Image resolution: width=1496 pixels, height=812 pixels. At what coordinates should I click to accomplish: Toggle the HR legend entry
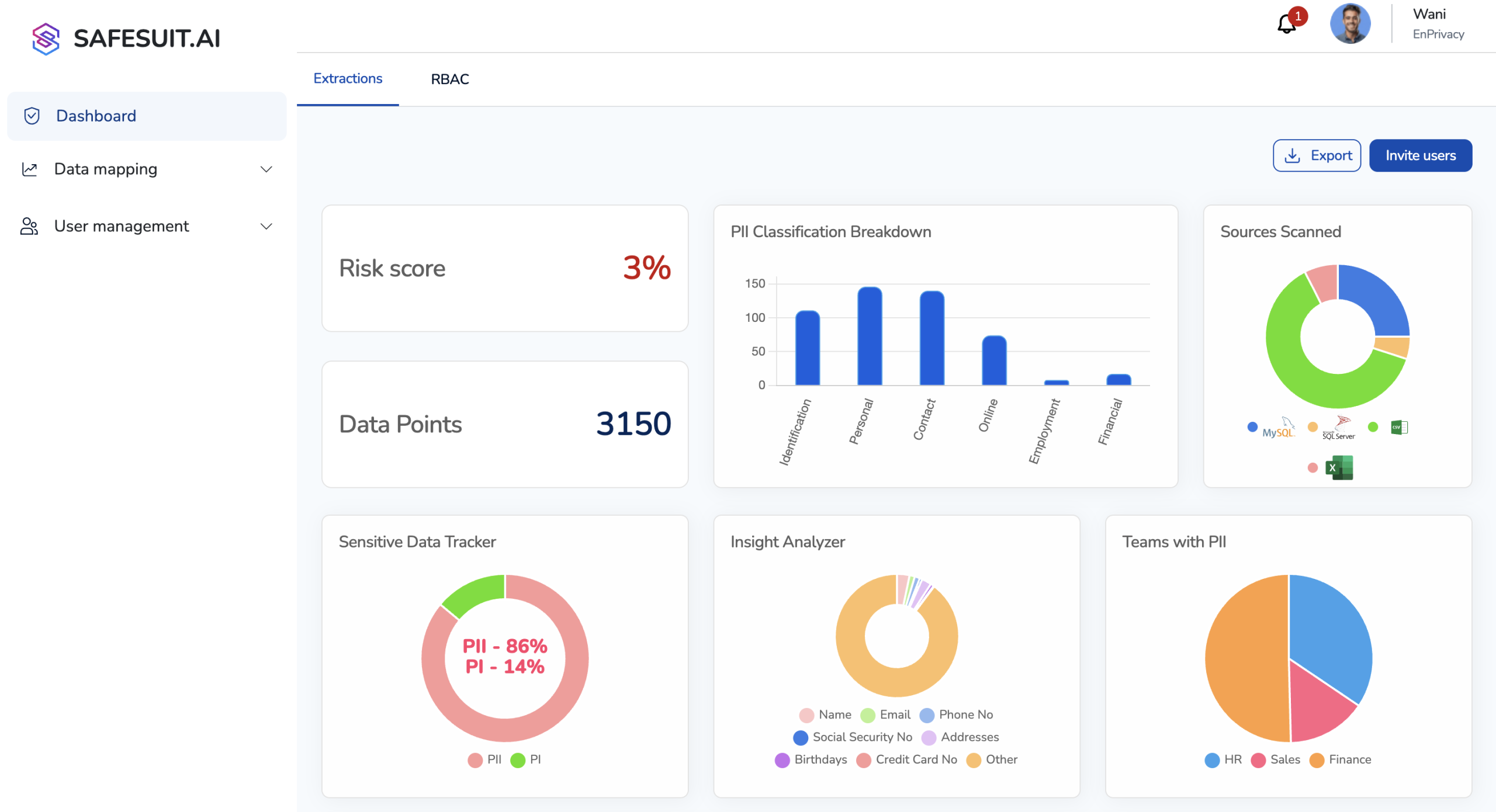click(1223, 759)
